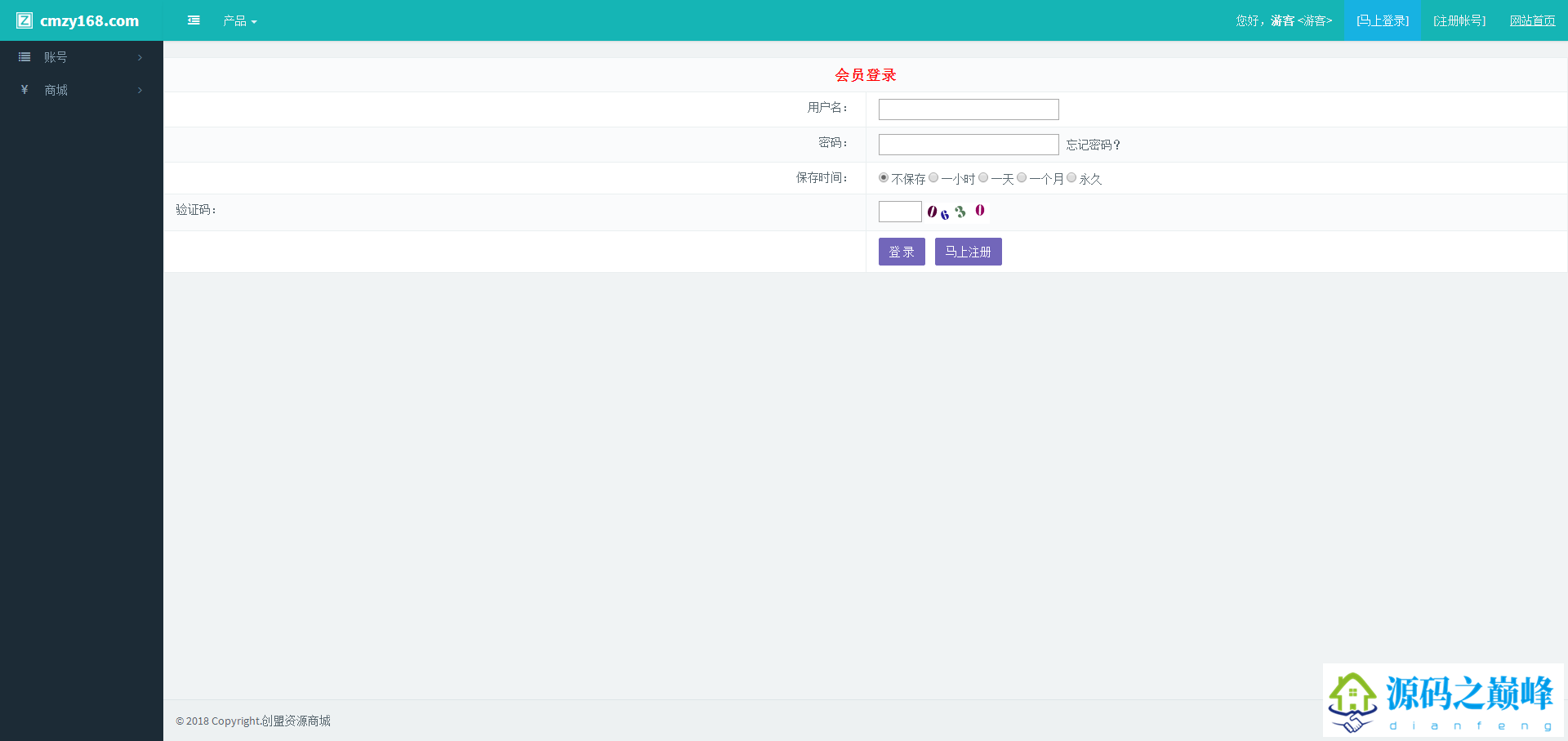Go to 网站首页 from the header
The width and height of the screenshot is (1568, 741).
point(1532,20)
